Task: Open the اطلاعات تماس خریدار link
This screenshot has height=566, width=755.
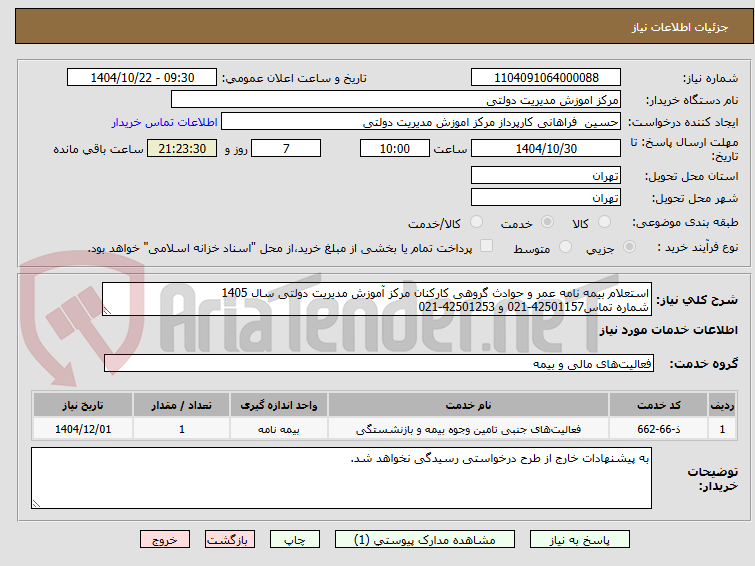Action: 165,122
